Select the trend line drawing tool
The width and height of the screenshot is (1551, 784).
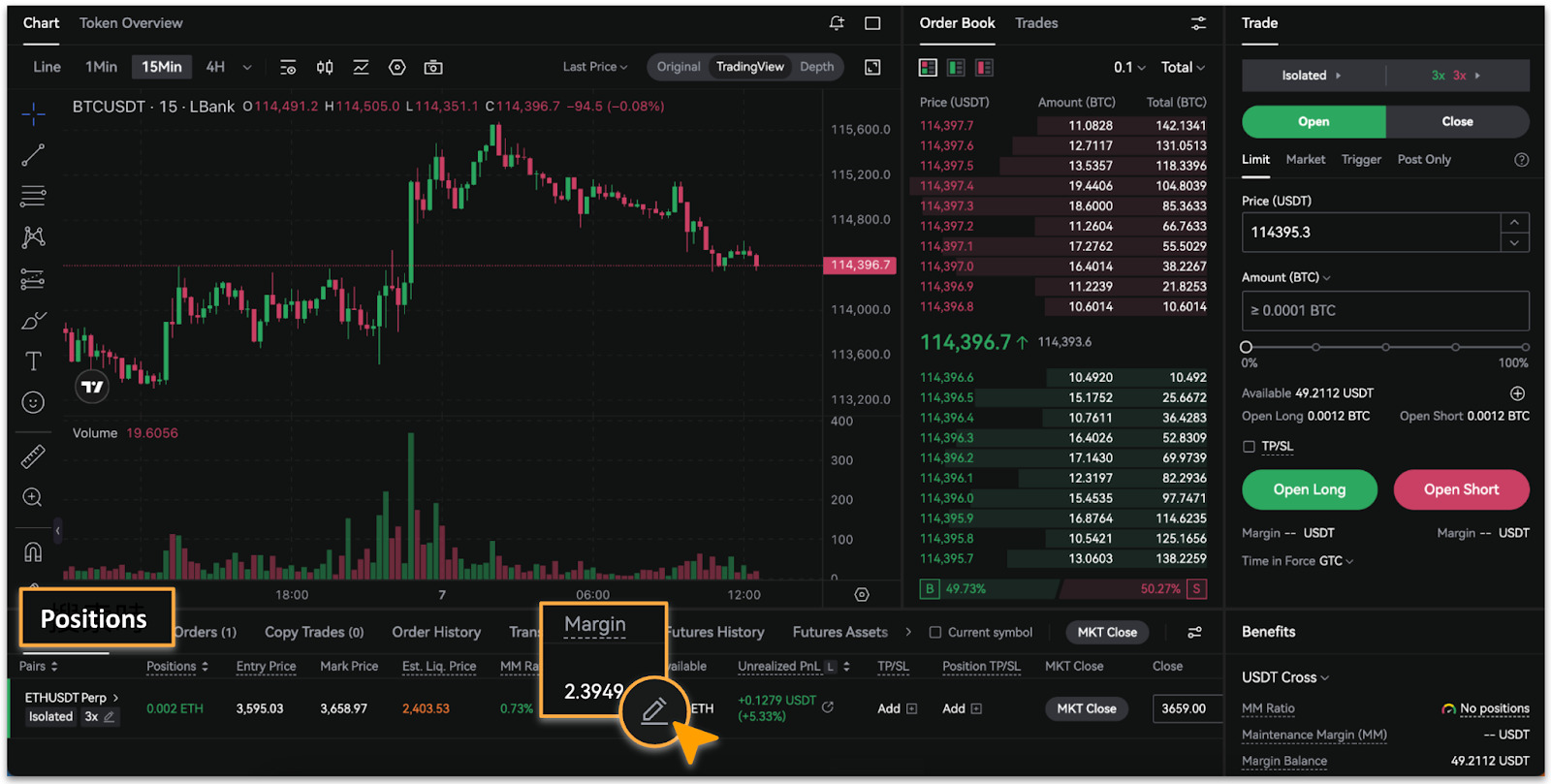[33, 155]
